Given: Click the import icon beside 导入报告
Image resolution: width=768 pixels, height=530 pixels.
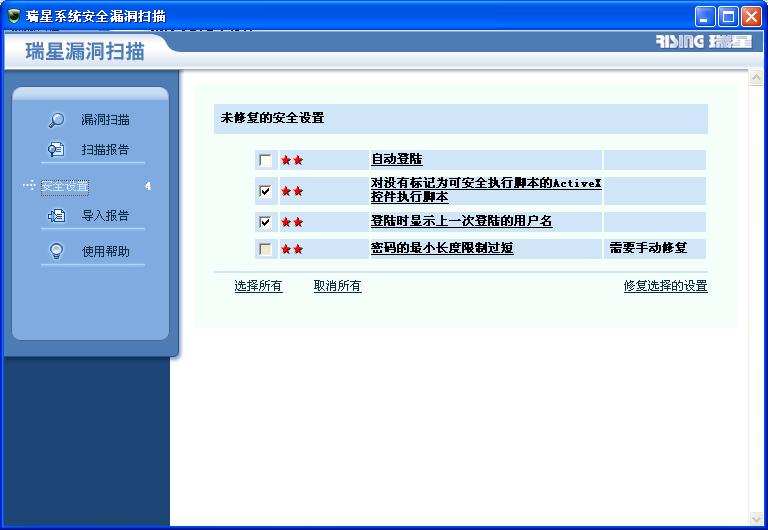Looking at the screenshot, I should [x=56, y=215].
